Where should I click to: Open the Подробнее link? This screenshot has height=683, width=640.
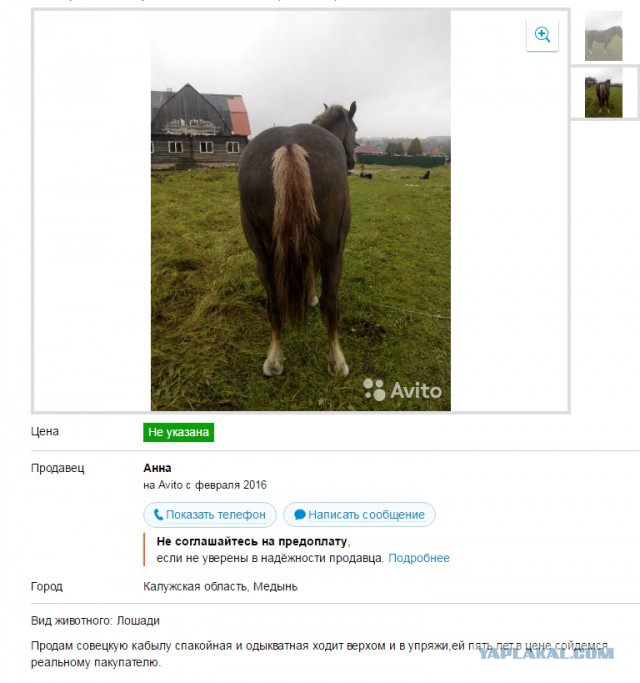click(419, 558)
